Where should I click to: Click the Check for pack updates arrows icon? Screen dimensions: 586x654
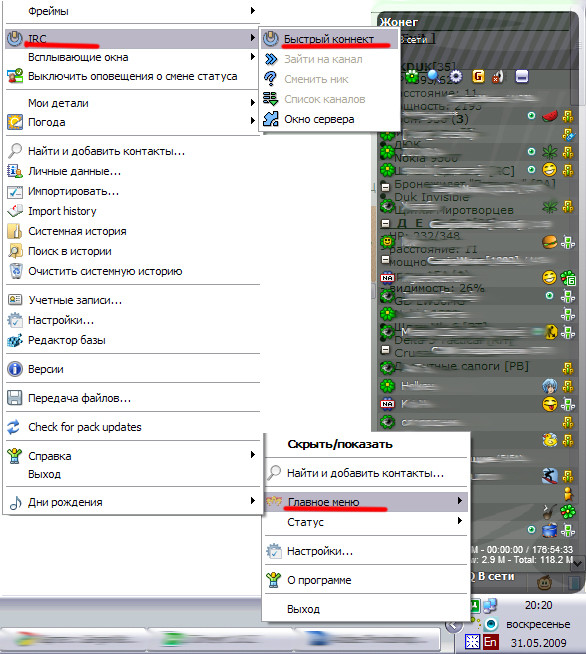tap(14, 427)
